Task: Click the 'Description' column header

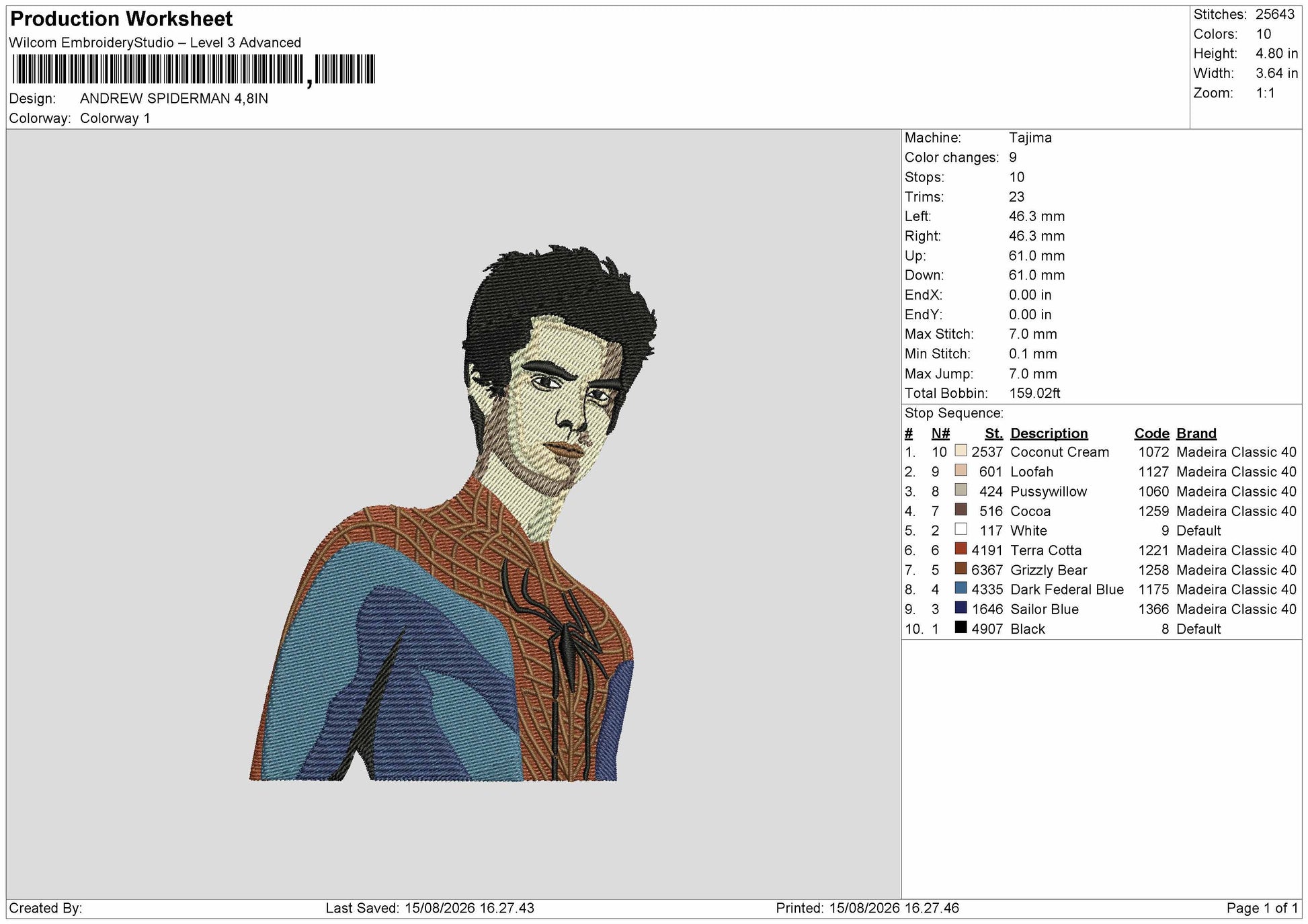Action: [x=1049, y=433]
